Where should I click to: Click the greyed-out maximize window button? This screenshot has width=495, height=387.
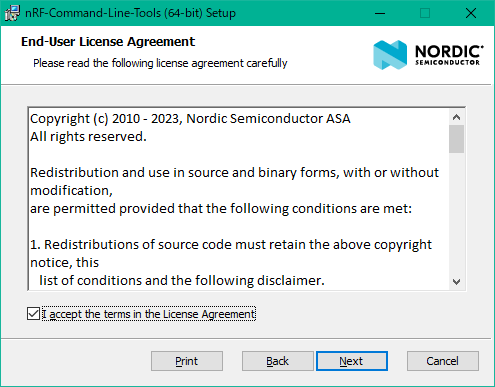(425, 13)
